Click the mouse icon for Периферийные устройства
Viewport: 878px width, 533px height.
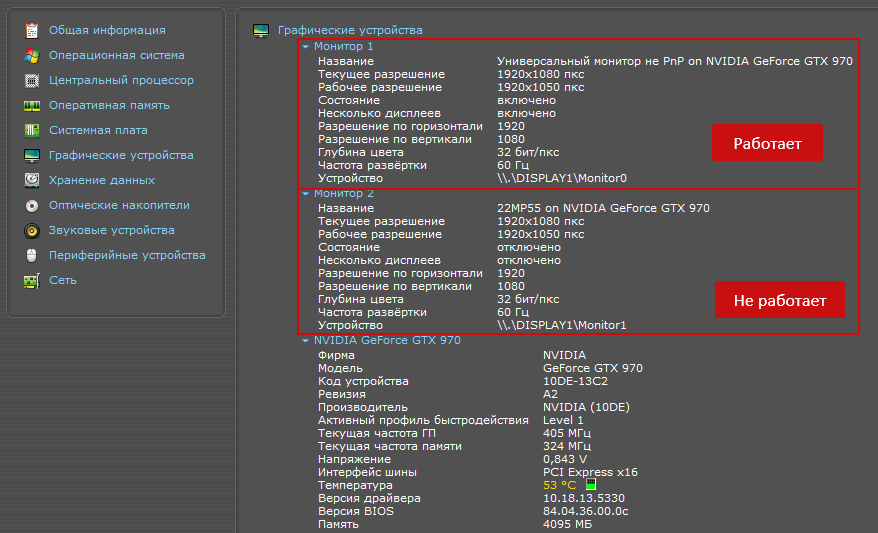click(x=31, y=255)
